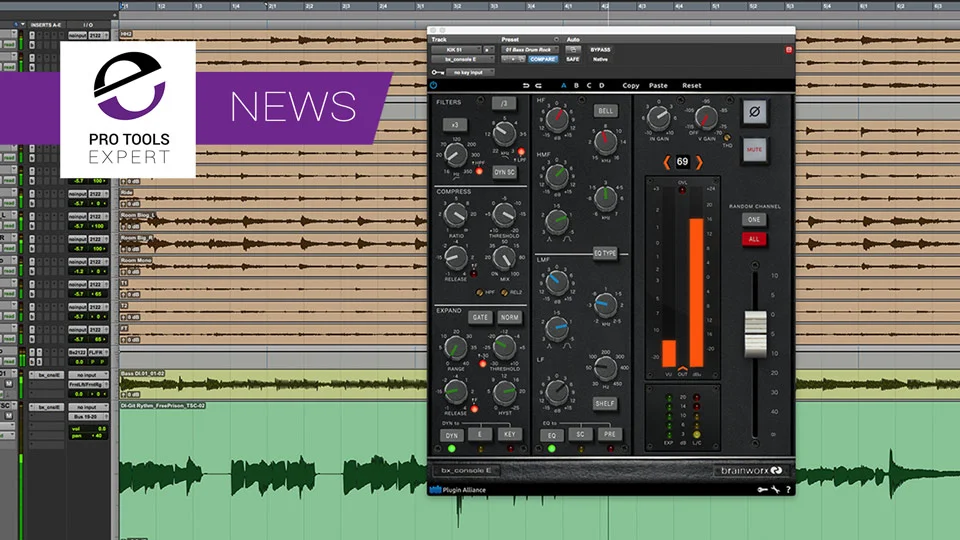Image resolution: width=960 pixels, height=540 pixels.
Task: Open the question mark help icon
Action: click(x=788, y=490)
